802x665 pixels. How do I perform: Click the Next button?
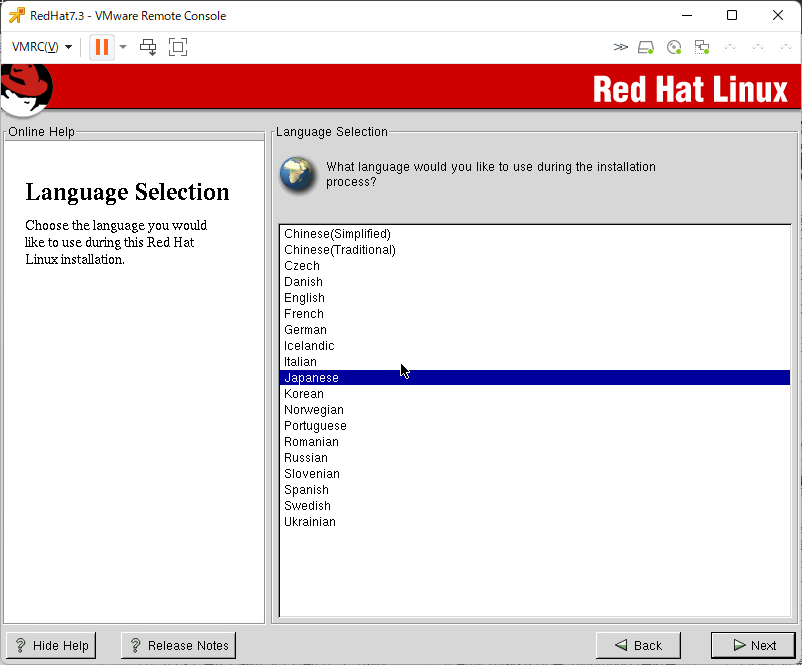pyautogui.click(x=753, y=646)
